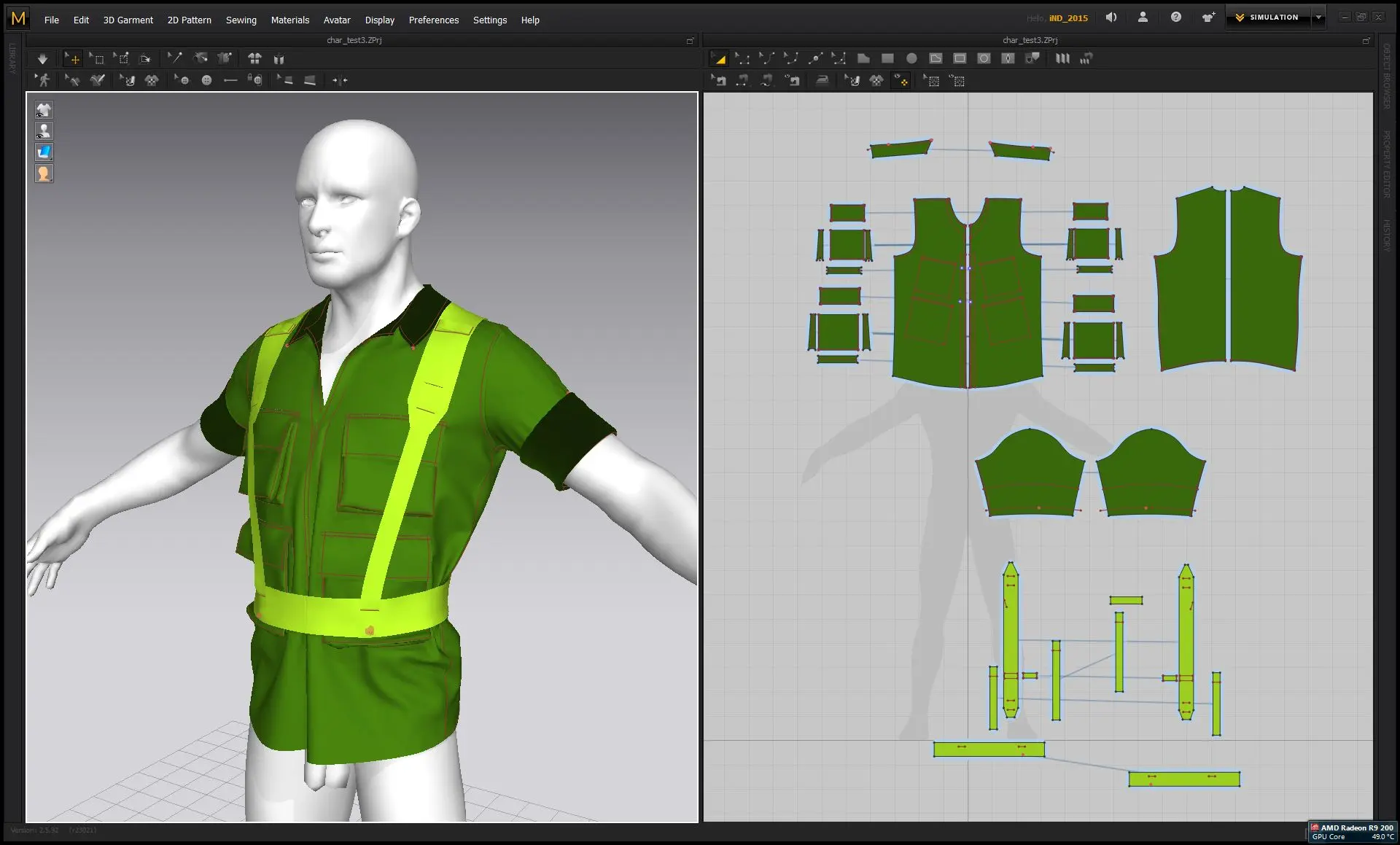Click the Simulate down-arrow icon in 3D toolbar

(42, 59)
